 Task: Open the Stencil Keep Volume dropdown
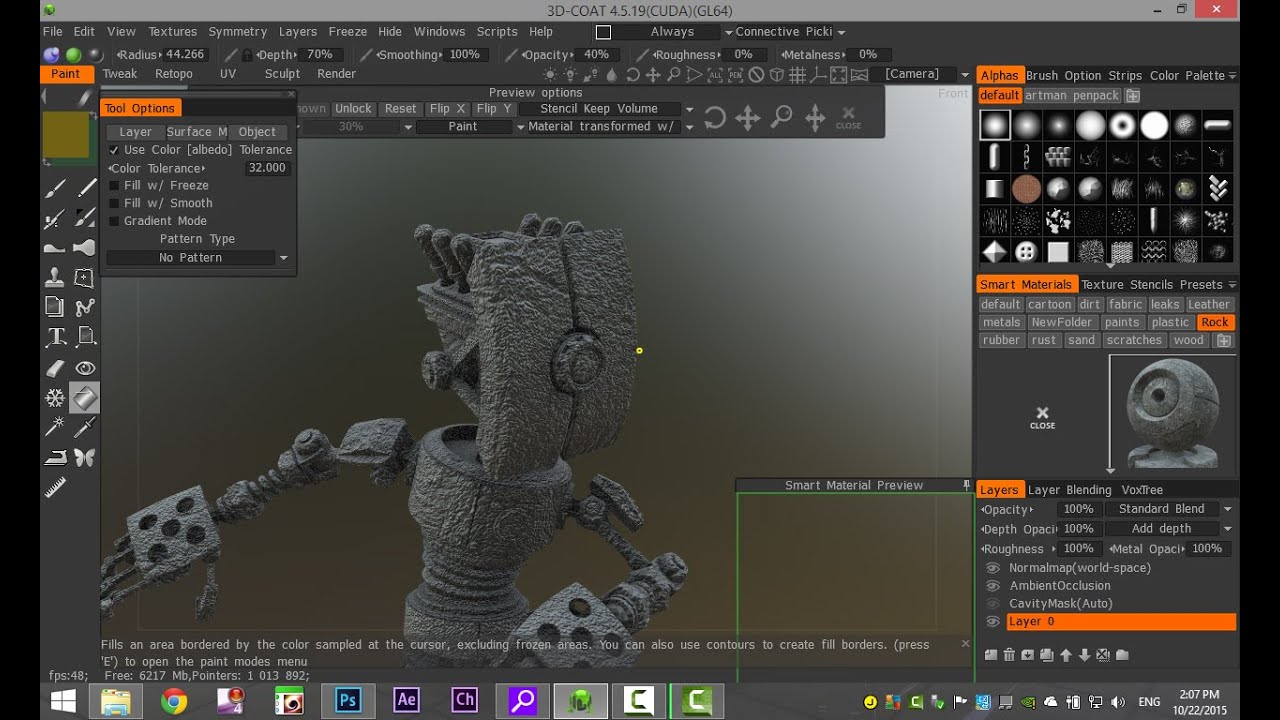pos(607,109)
